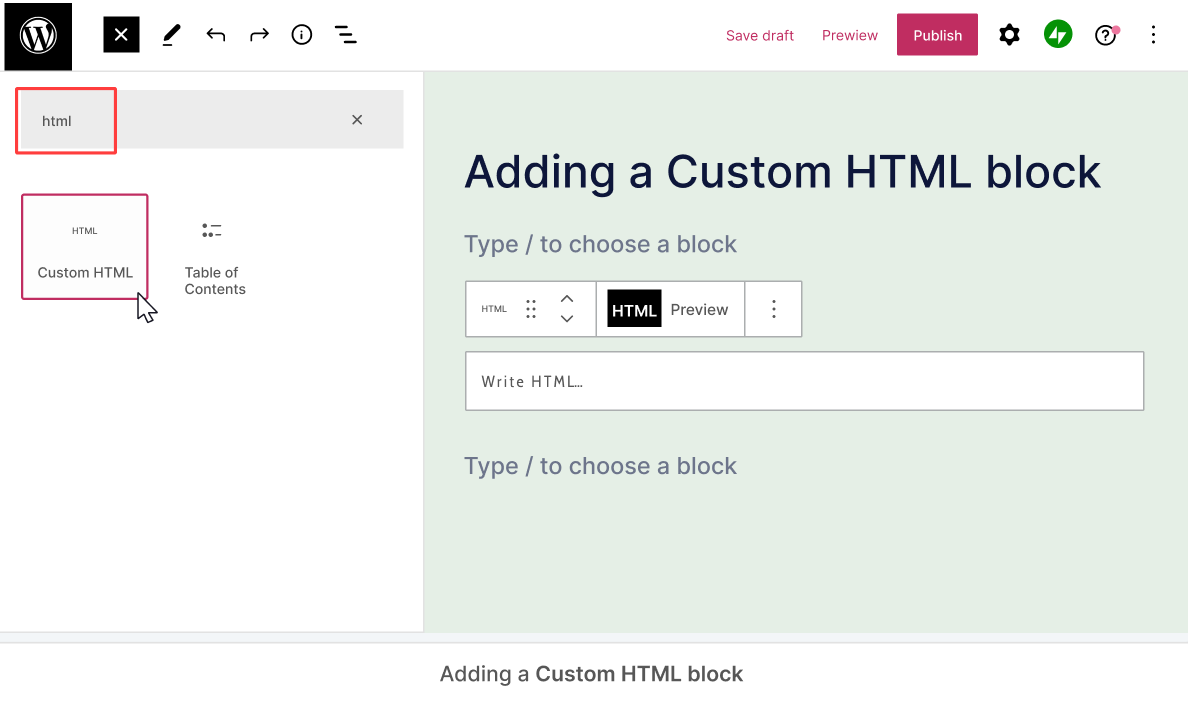The image size is (1188, 701).
Task: Click the HTML block type icon in block toolbar
Action: 494,309
